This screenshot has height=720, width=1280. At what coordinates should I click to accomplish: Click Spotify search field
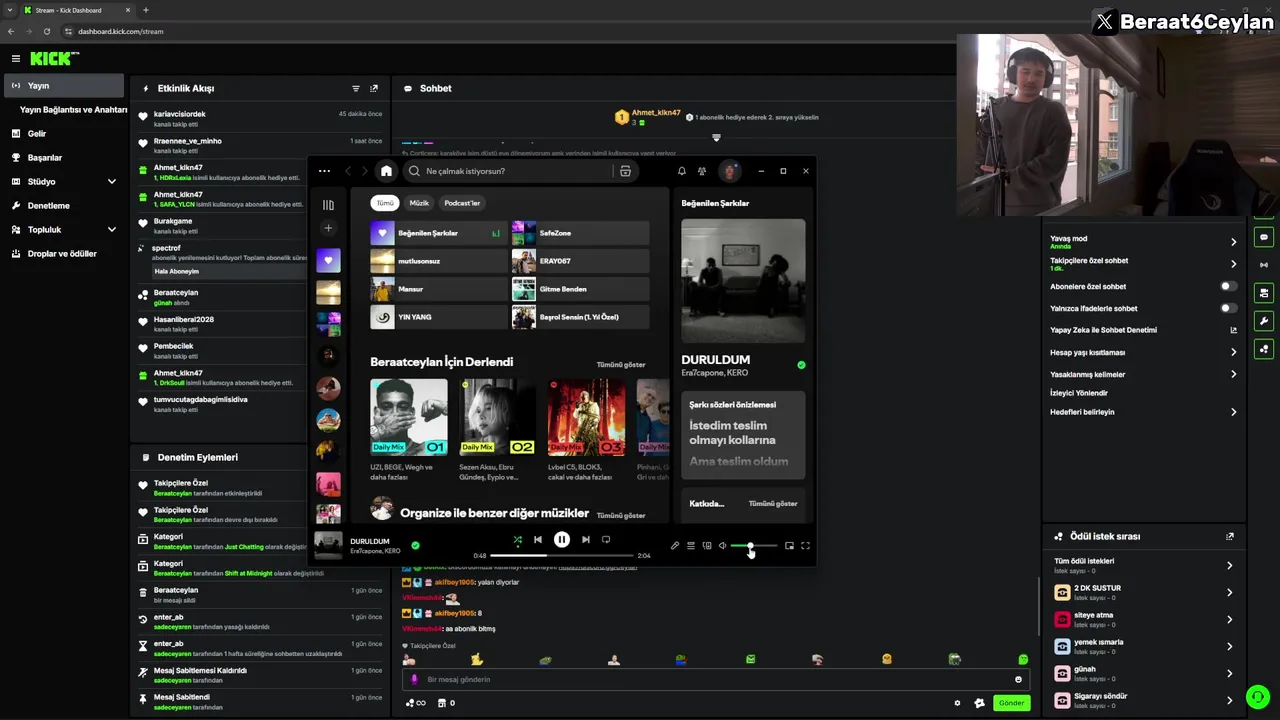click(510, 171)
